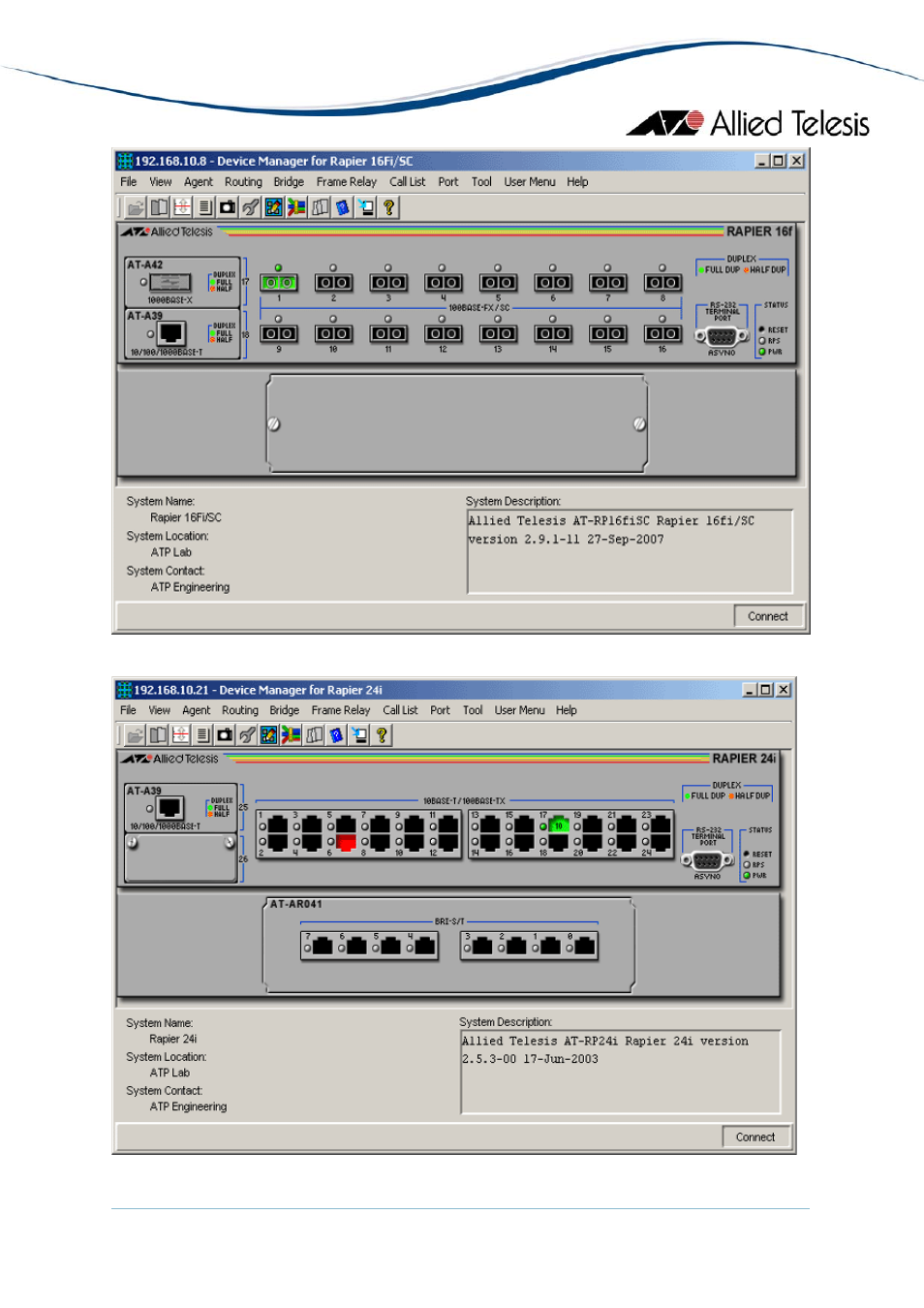Select port 24 on the Rapier 24i
The image size is (924, 1308).
661,843
